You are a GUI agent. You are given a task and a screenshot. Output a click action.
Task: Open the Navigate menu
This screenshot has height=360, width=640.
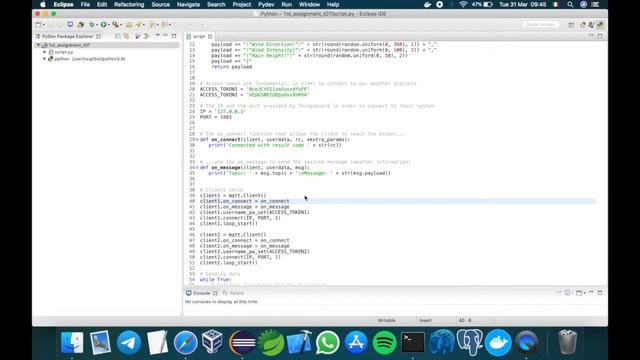188,4
